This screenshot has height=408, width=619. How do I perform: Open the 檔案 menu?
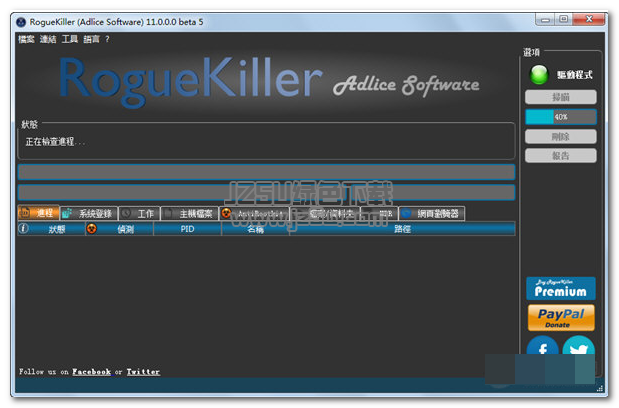click(x=26, y=39)
